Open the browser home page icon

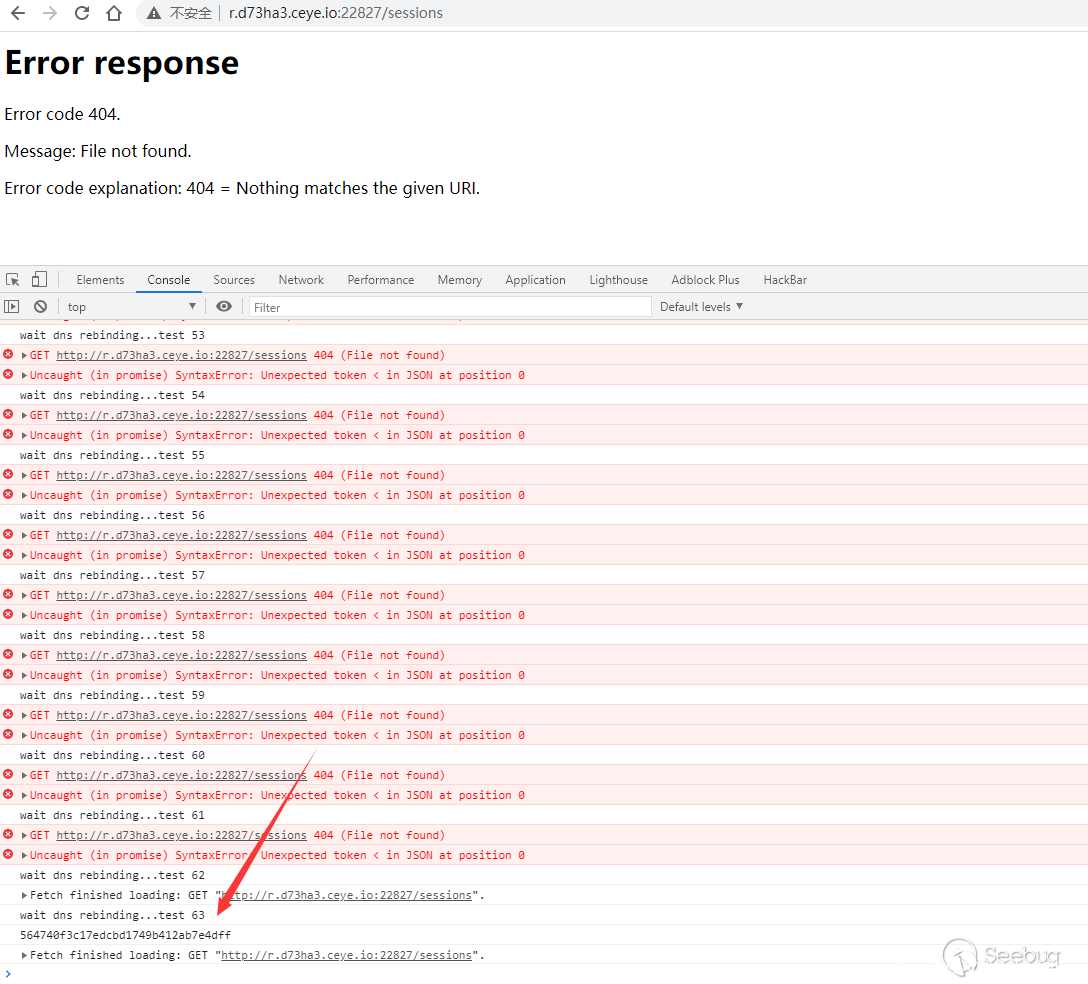114,12
